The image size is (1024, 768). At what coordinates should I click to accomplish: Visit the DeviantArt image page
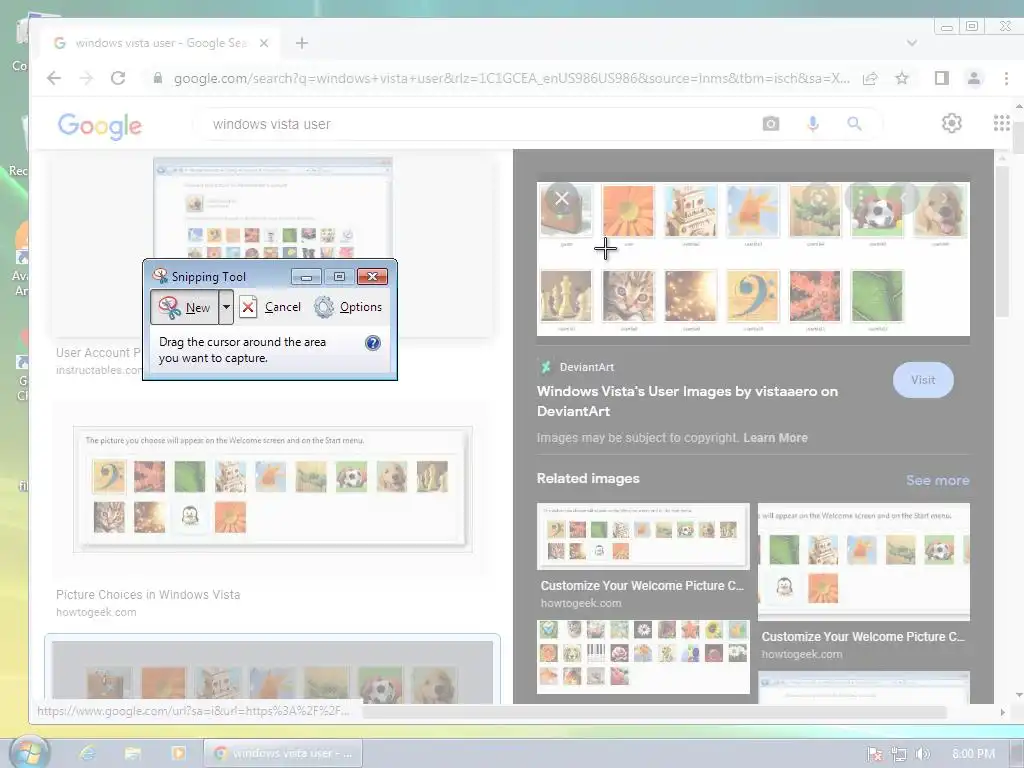pos(923,380)
